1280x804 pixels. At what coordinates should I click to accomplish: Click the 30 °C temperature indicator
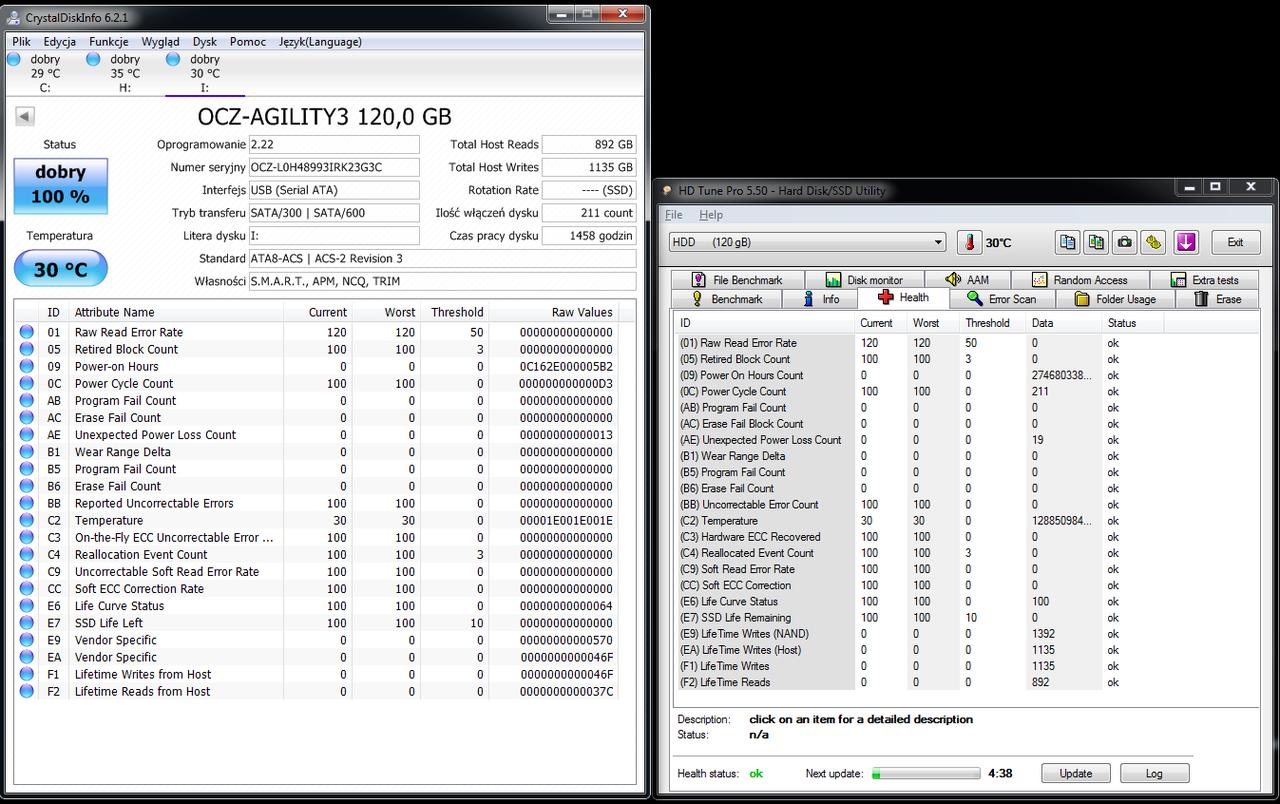pos(60,269)
